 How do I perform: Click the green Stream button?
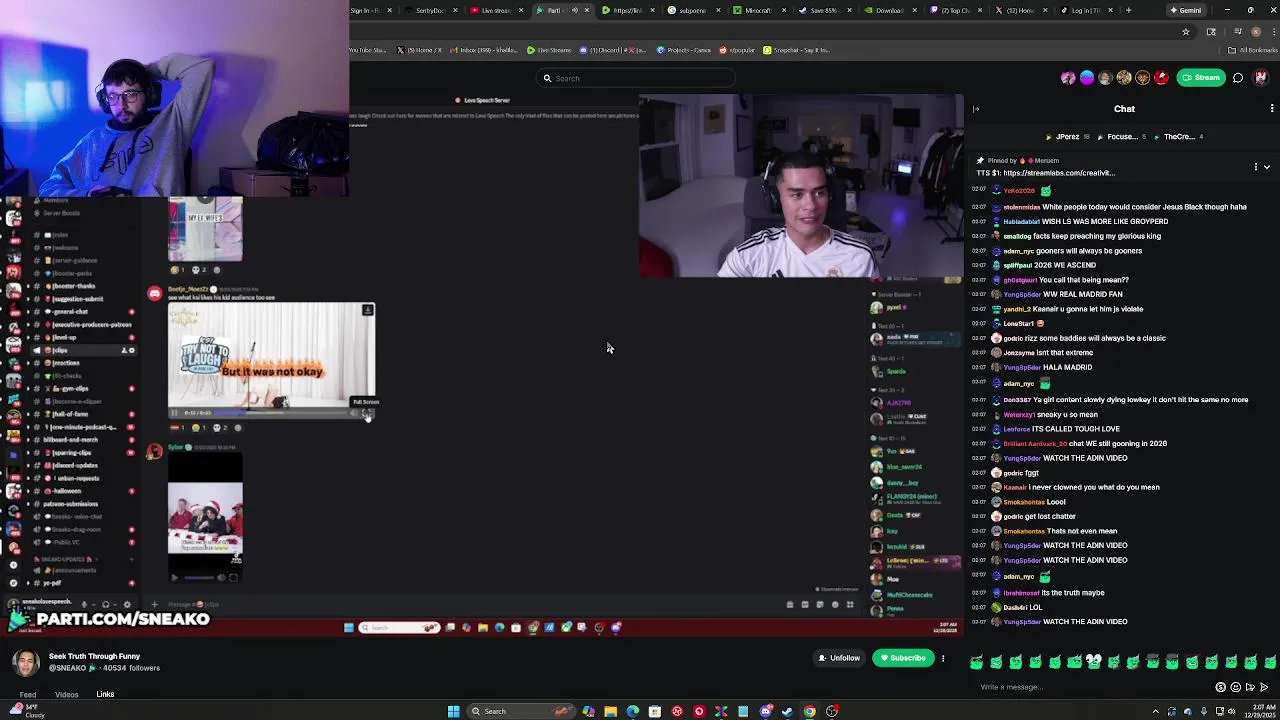click(x=1201, y=78)
